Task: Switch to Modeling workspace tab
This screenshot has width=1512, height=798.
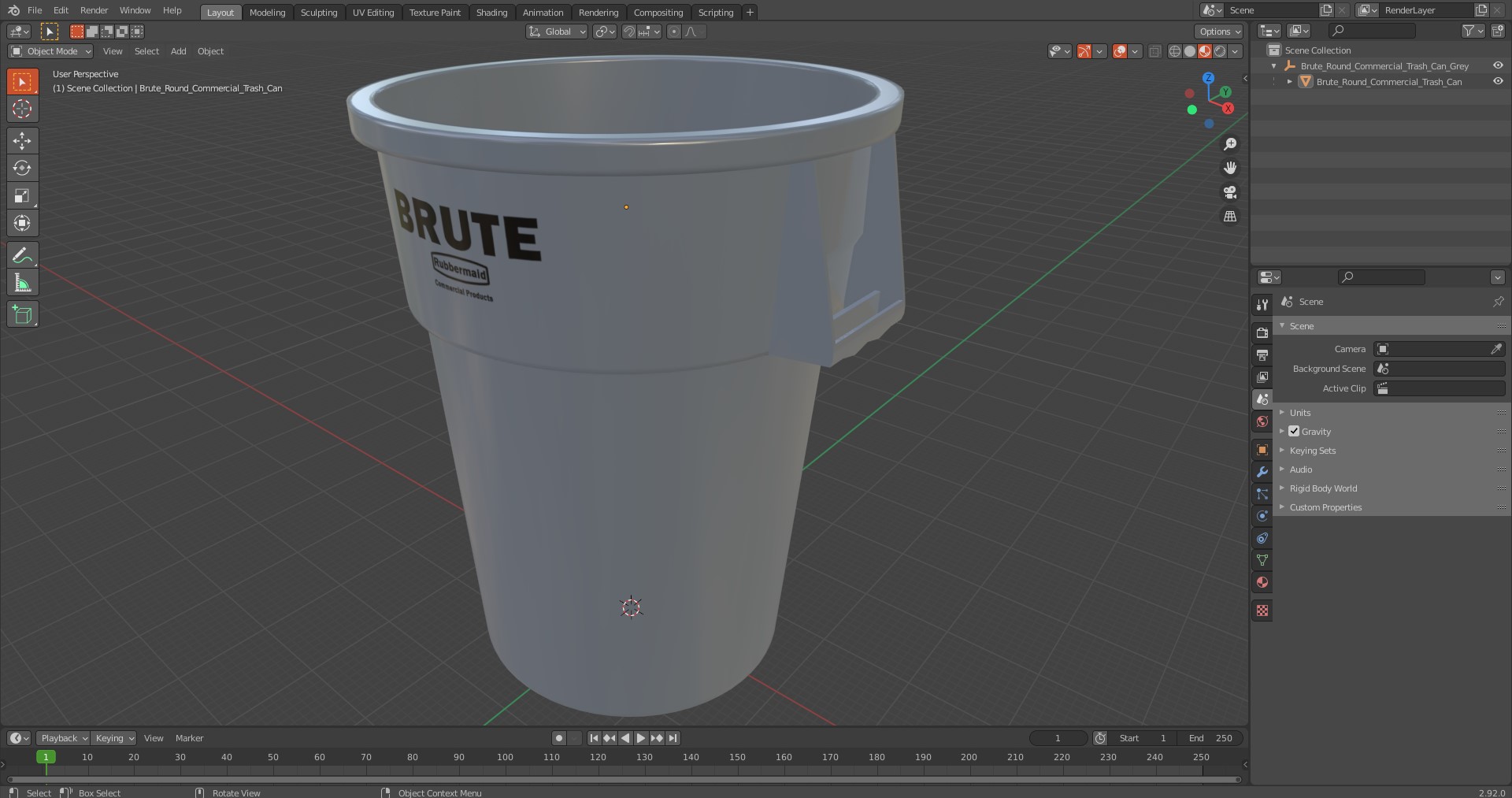Action: pos(267,13)
